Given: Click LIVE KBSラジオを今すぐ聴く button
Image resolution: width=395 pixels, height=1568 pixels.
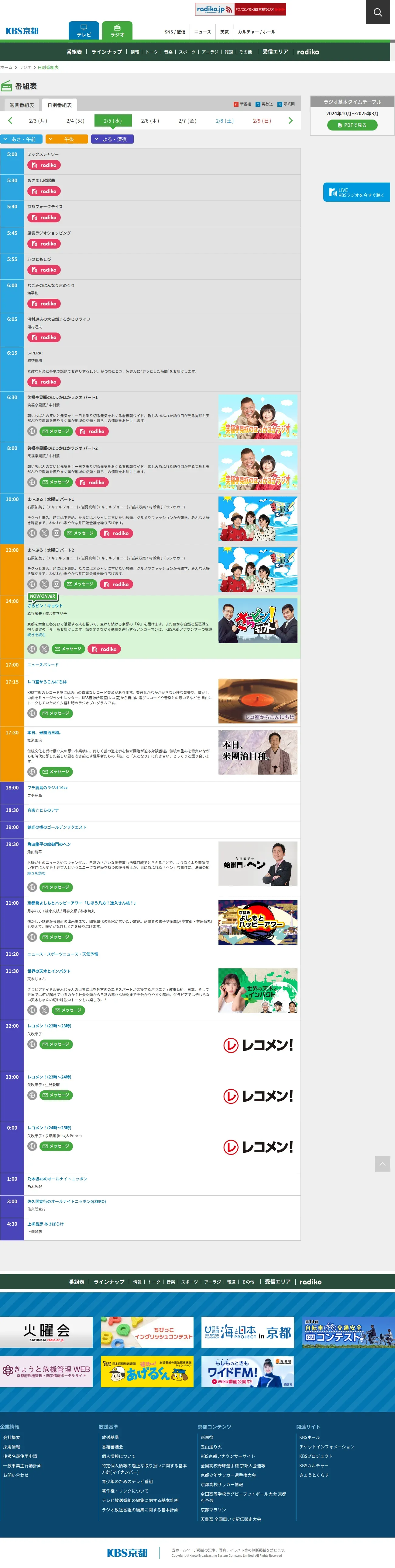Looking at the screenshot, I should [357, 192].
